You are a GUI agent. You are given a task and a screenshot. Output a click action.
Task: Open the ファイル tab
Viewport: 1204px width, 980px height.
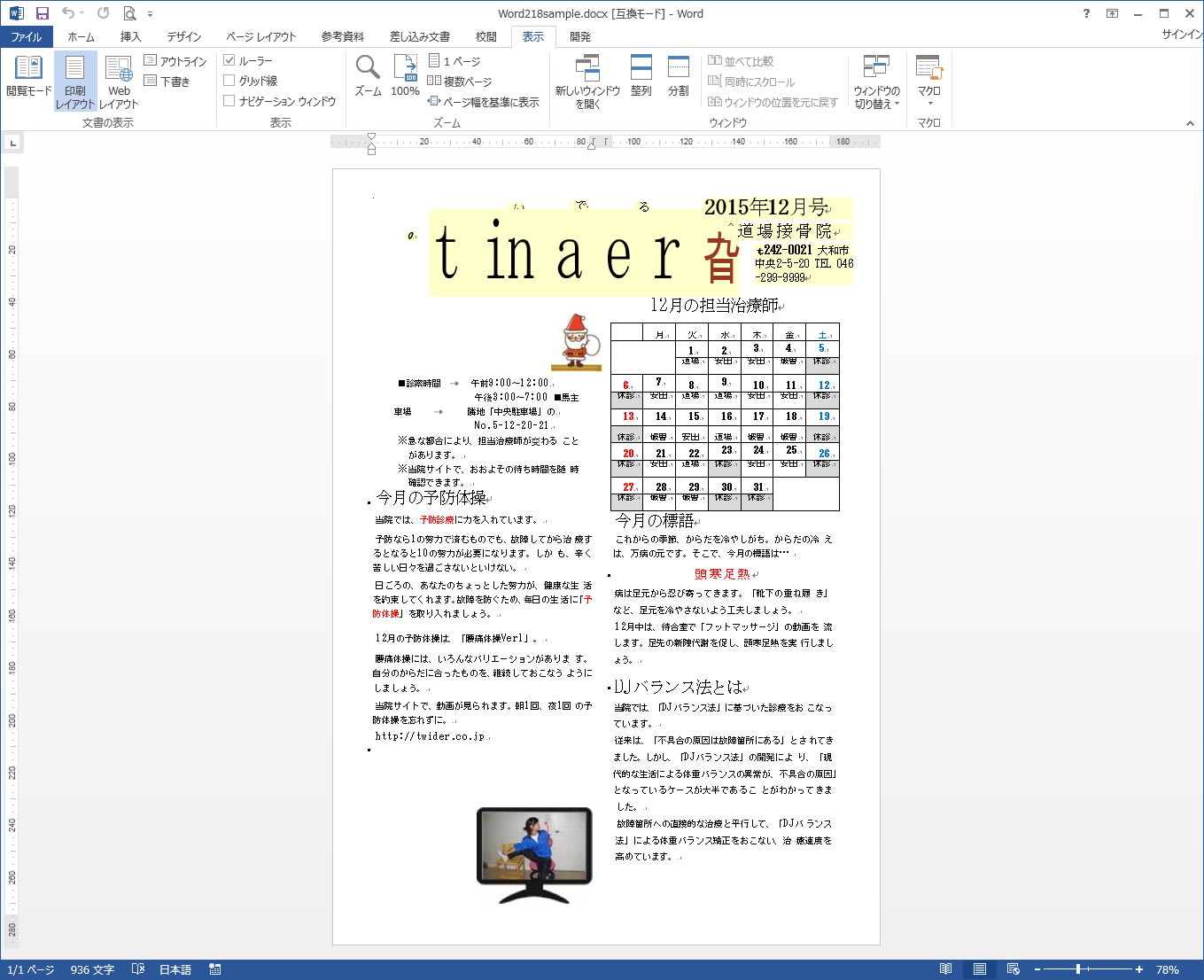click(27, 36)
